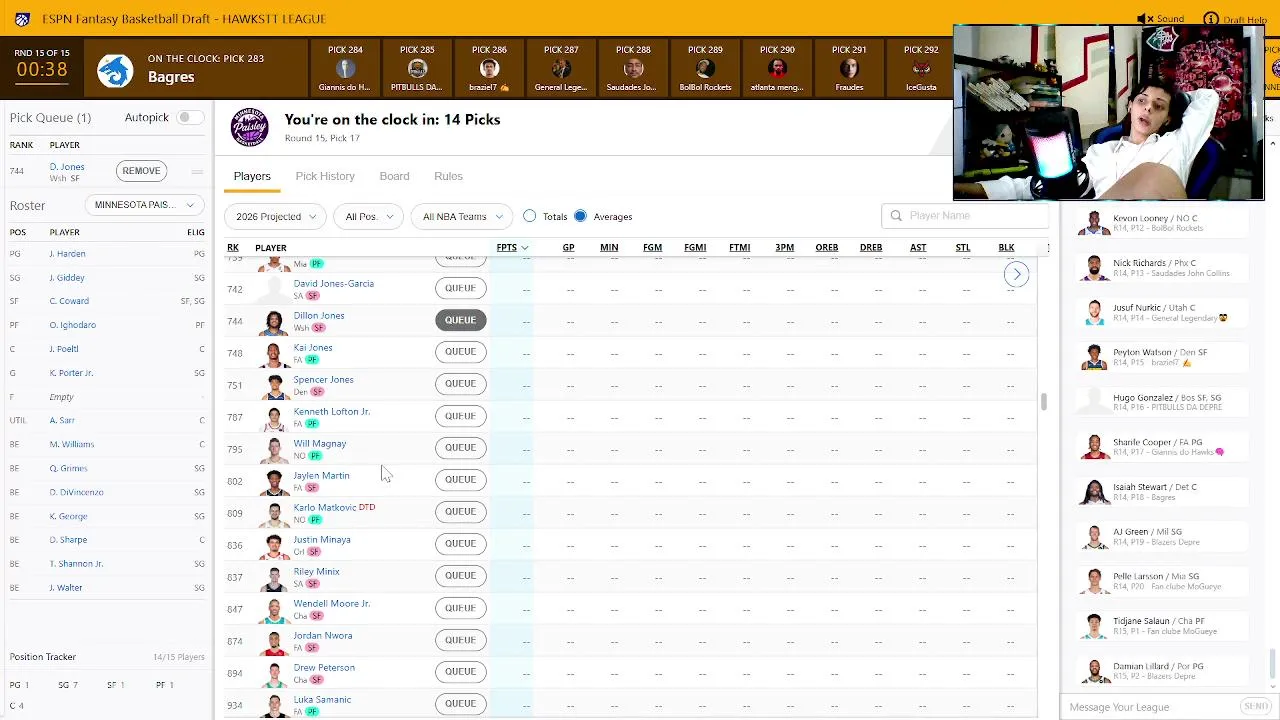Sort by the MIN column header
The image size is (1280, 720).
coord(609,248)
